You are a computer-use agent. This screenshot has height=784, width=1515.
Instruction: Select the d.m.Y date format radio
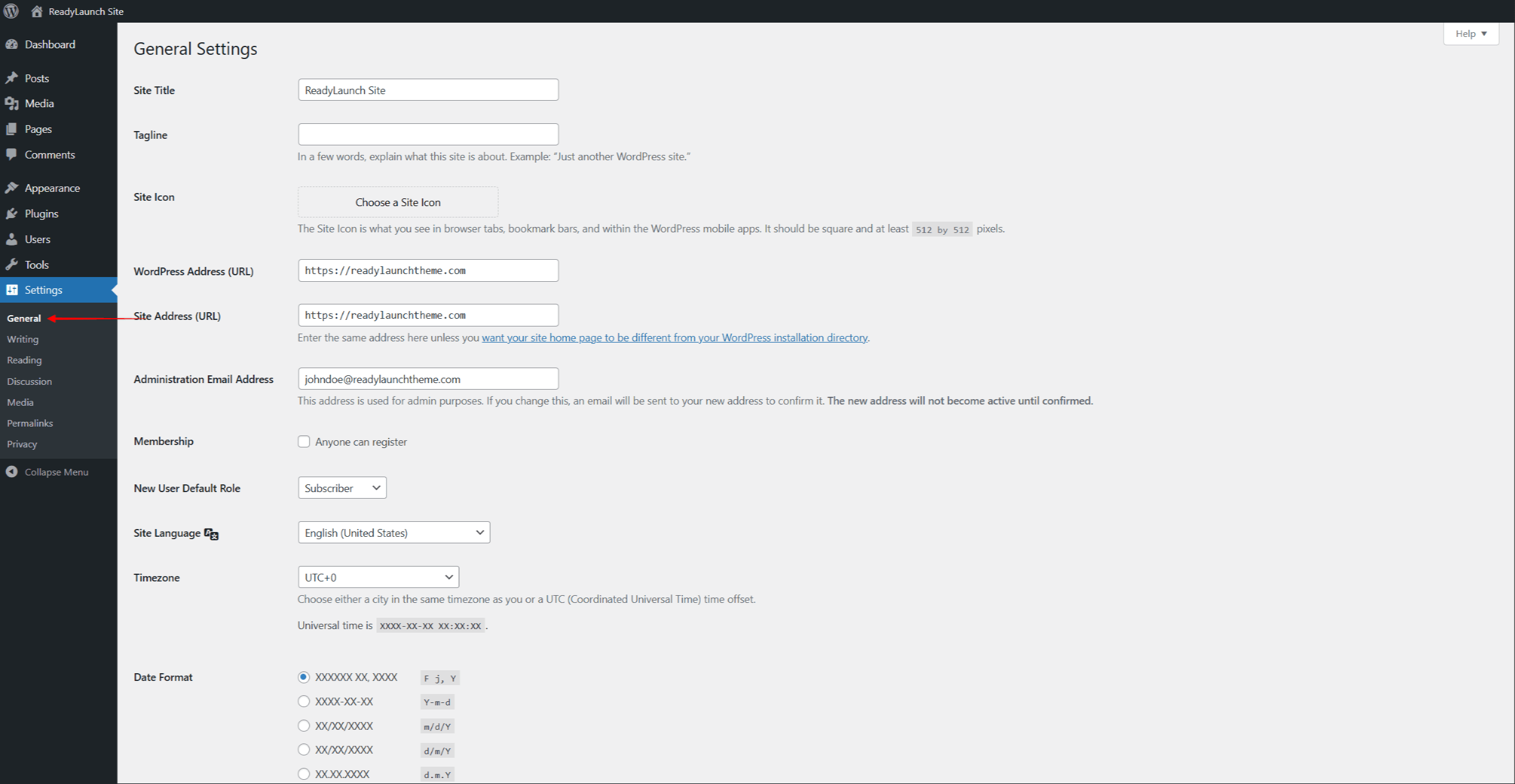coord(304,774)
